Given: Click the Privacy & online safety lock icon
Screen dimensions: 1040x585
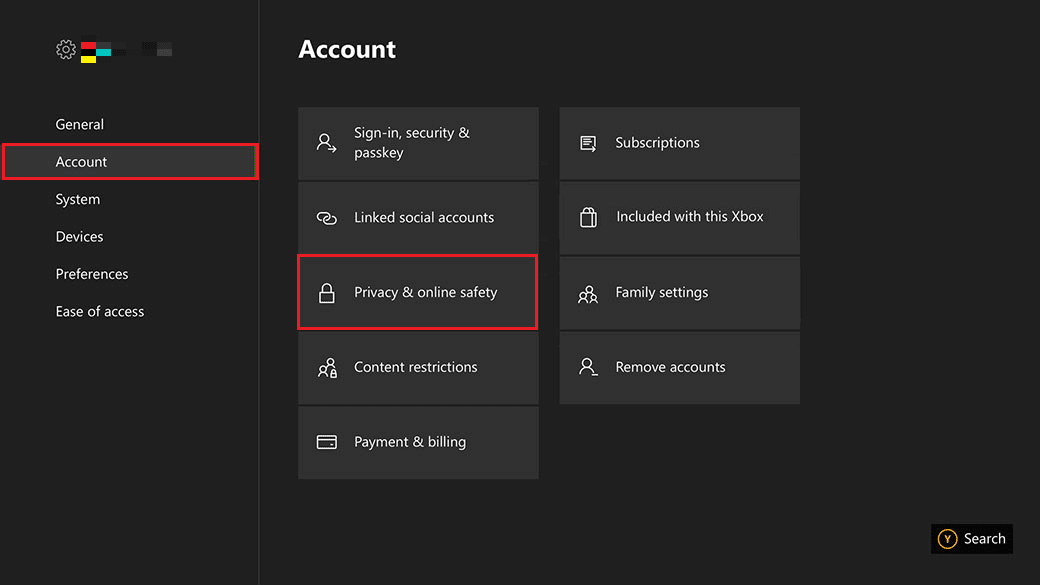Looking at the screenshot, I should 326,292.
